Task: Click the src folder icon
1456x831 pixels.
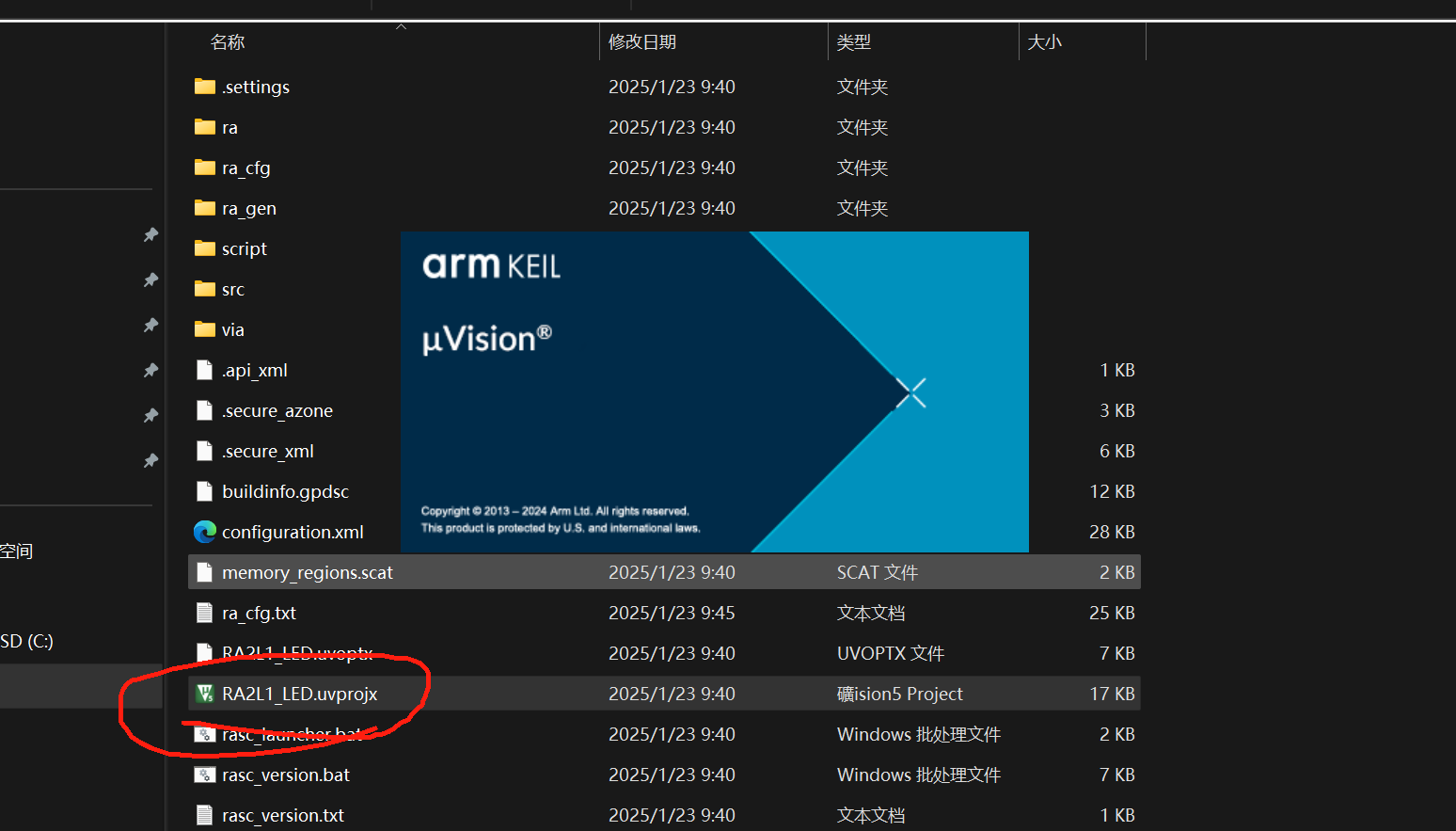Action: [204, 289]
